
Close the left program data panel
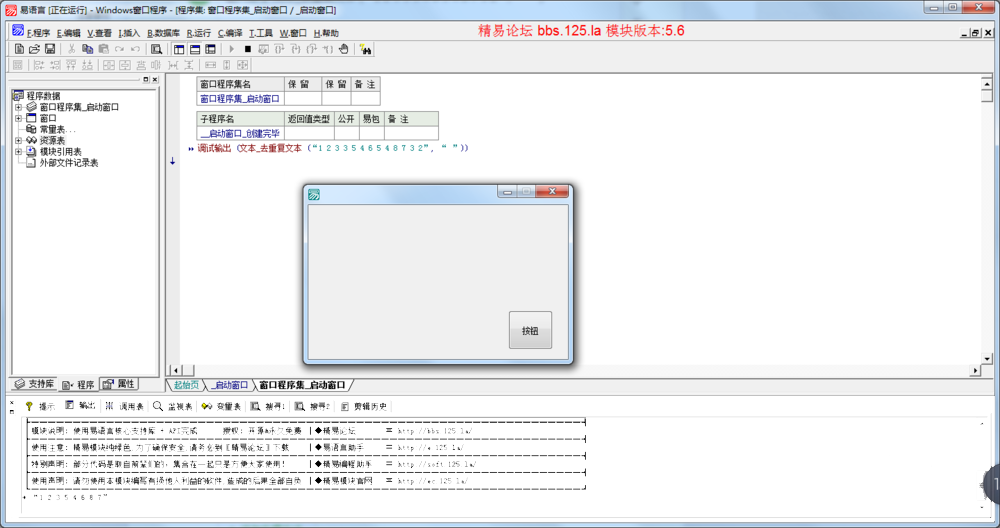point(154,79)
